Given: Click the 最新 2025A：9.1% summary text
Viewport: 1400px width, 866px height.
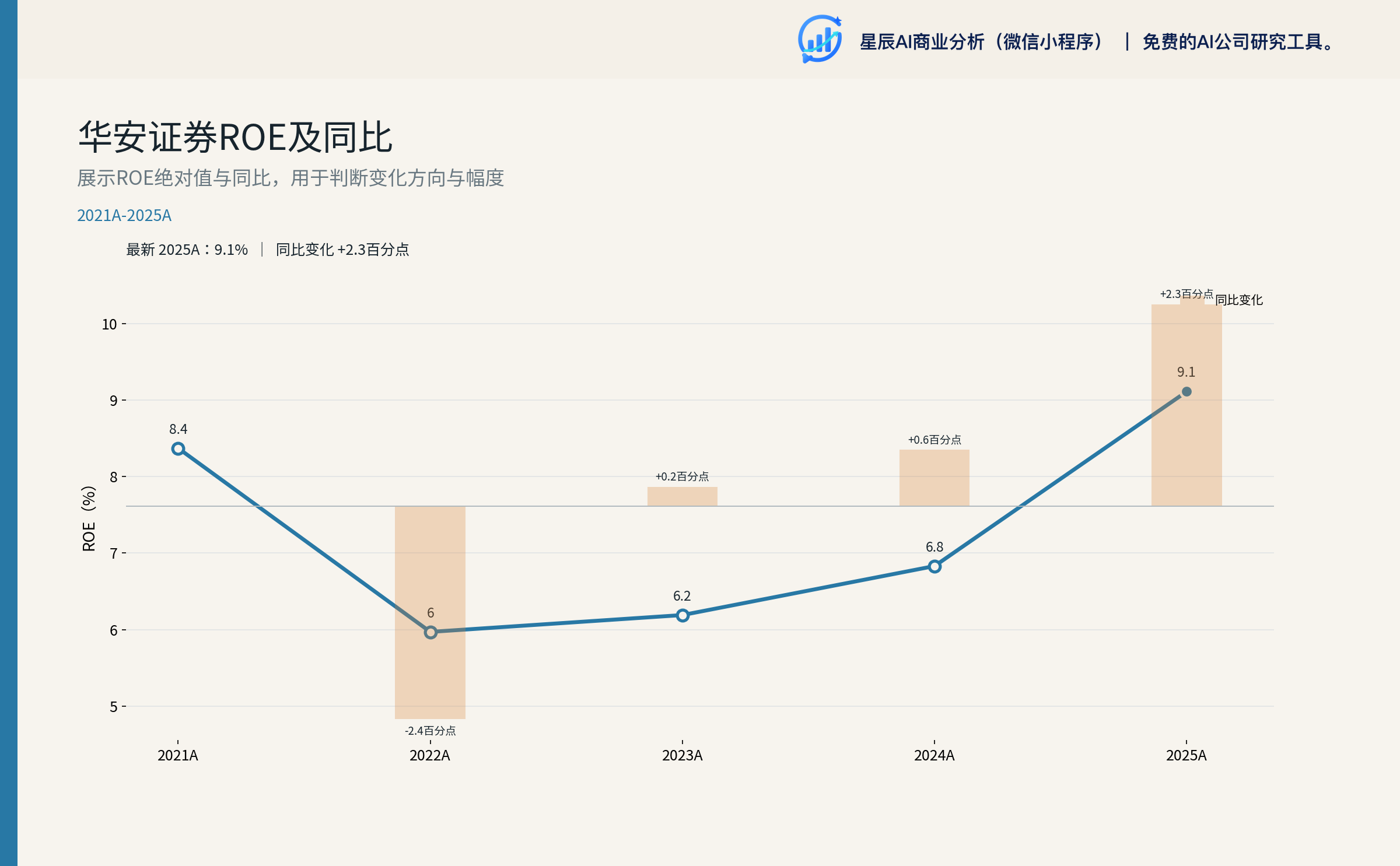Looking at the screenshot, I should point(187,250).
